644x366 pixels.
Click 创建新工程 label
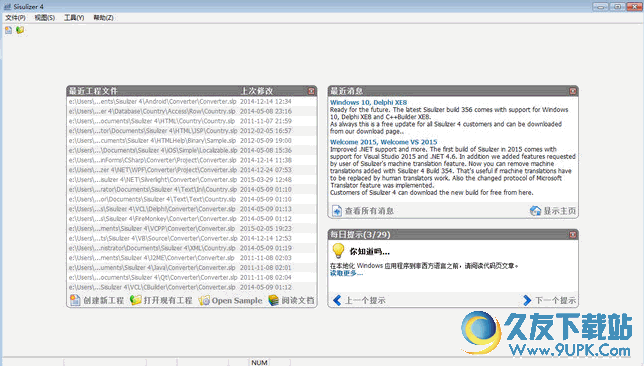104,300
